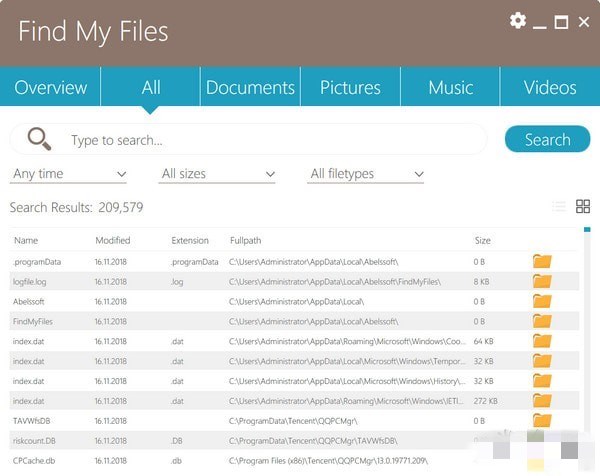Open the settings gear icon

point(517,21)
